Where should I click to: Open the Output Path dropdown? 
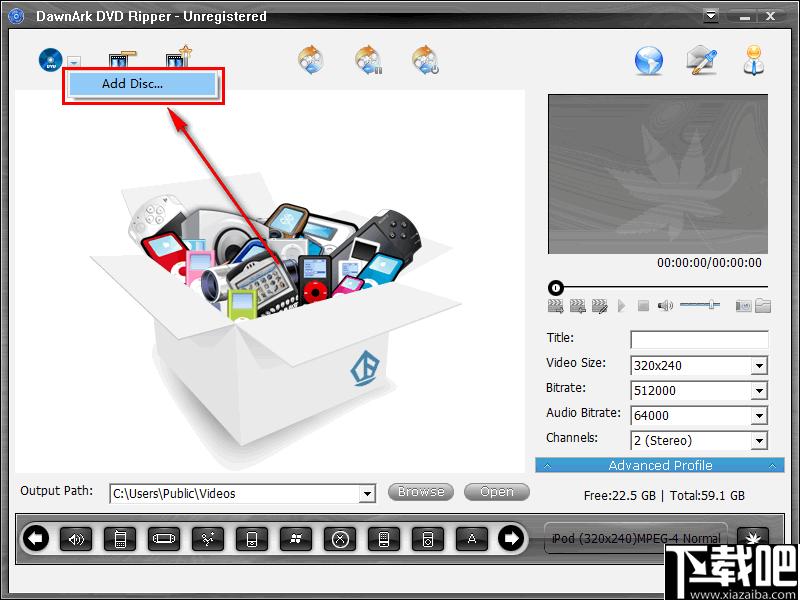tap(367, 494)
